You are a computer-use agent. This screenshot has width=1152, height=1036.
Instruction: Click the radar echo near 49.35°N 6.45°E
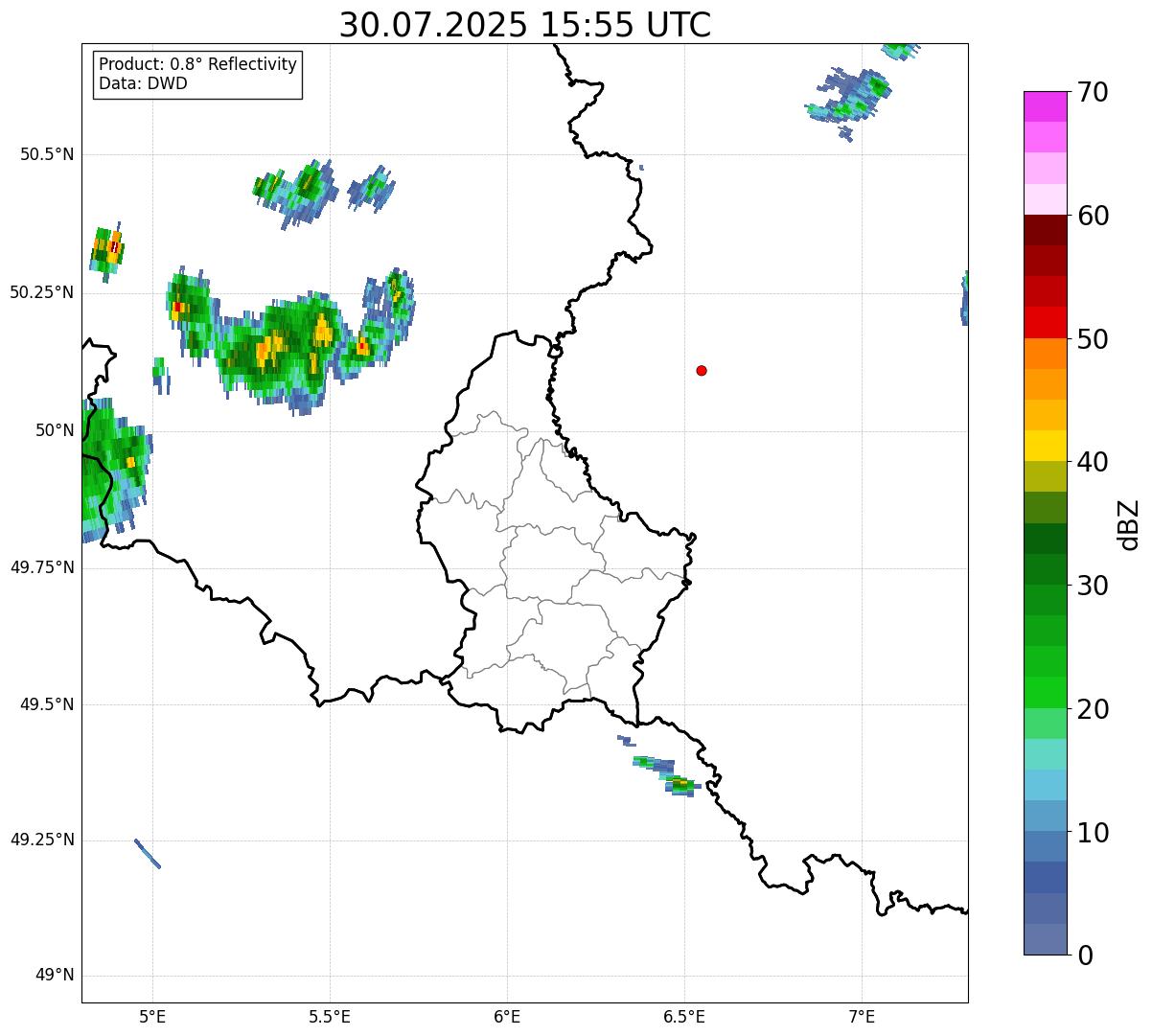coord(666,774)
